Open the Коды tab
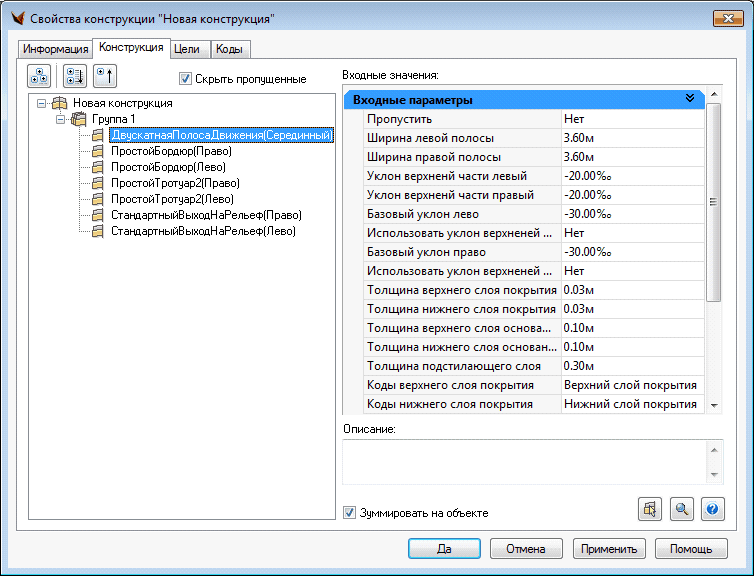The image size is (754, 576). [x=229, y=49]
